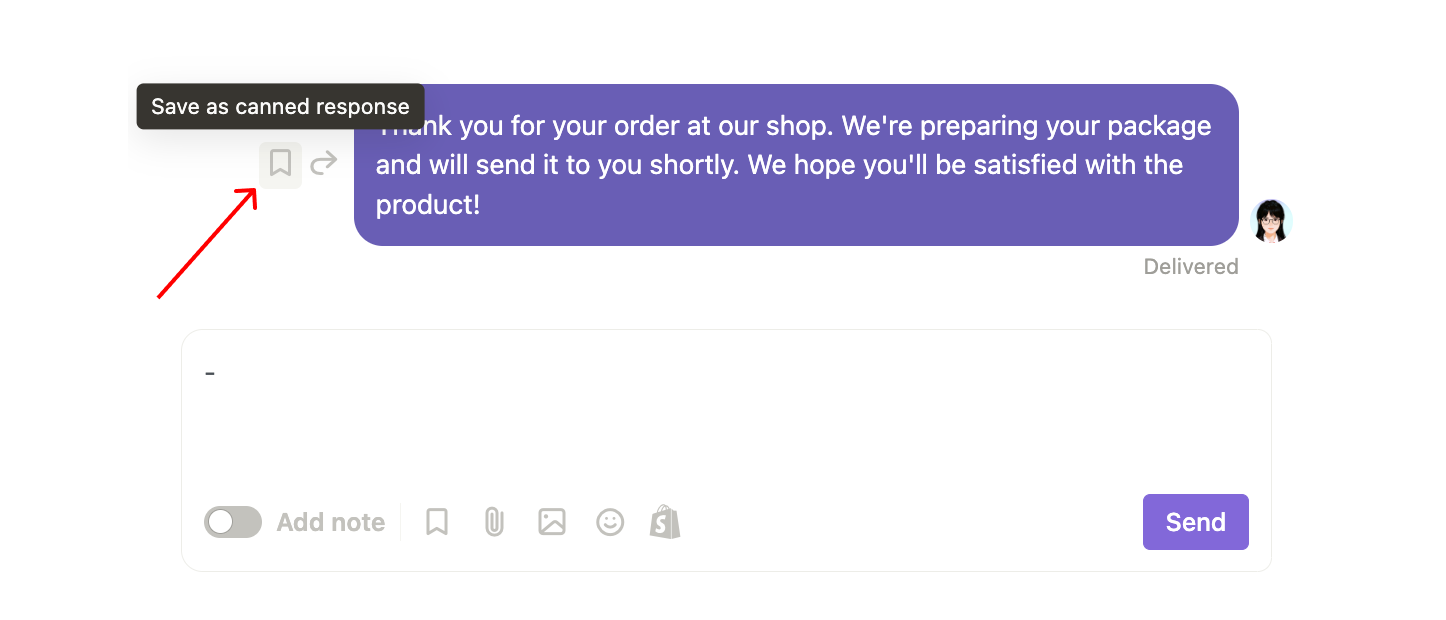Send the message with Send button

[1195, 522]
